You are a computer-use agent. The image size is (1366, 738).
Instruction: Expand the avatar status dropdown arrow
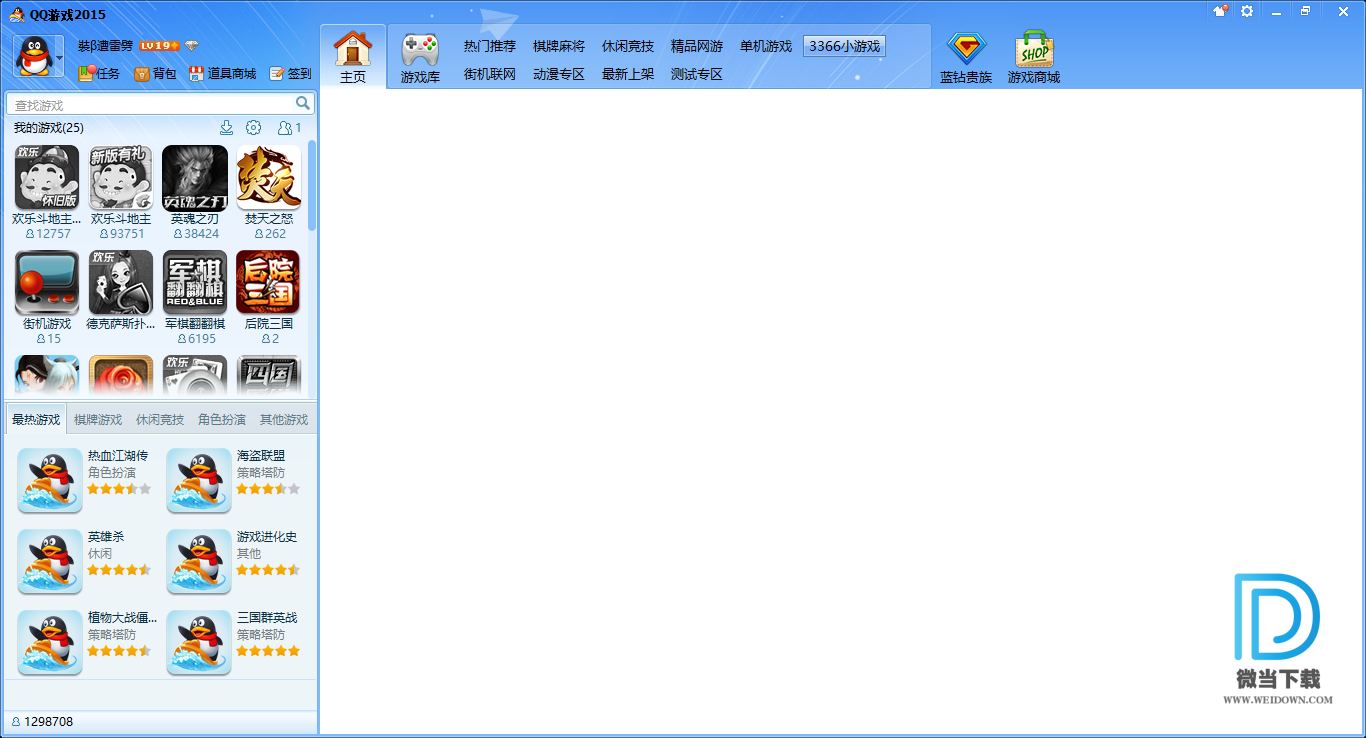click(x=59, y=59)
